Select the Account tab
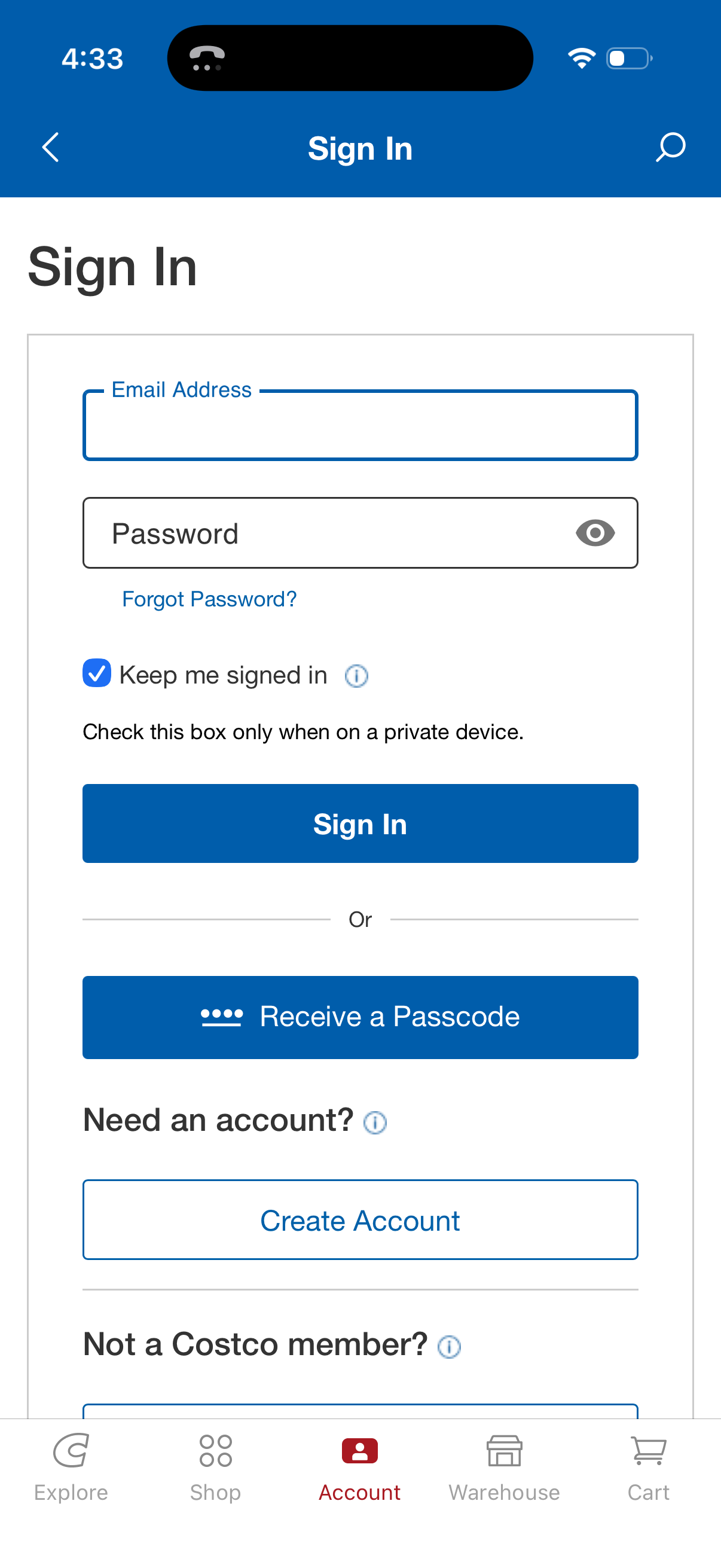The height and width of the screenshot is (1568, 721). click(x=359, y=1466)
